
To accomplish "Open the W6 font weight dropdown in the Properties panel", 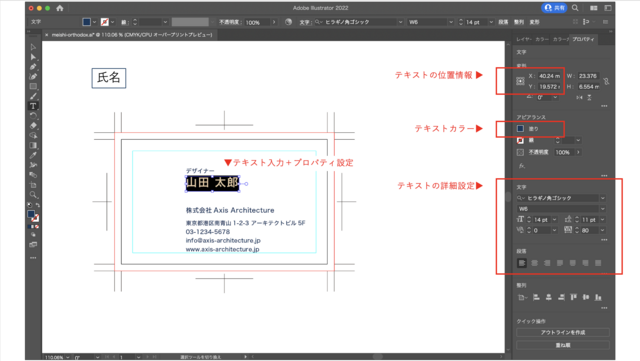I will coord(561,209).
